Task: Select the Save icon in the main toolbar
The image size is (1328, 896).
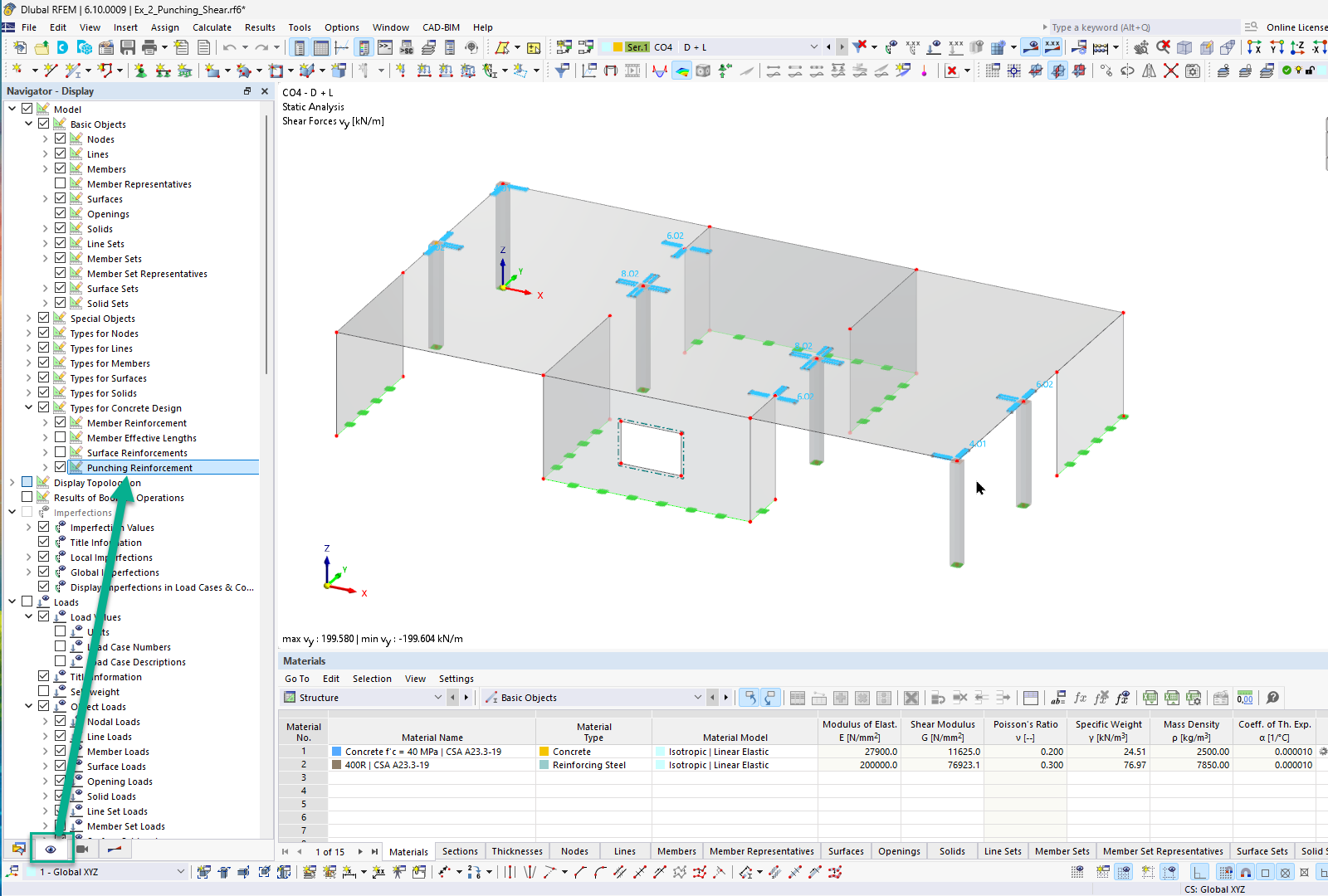Action: coord(126,47)
